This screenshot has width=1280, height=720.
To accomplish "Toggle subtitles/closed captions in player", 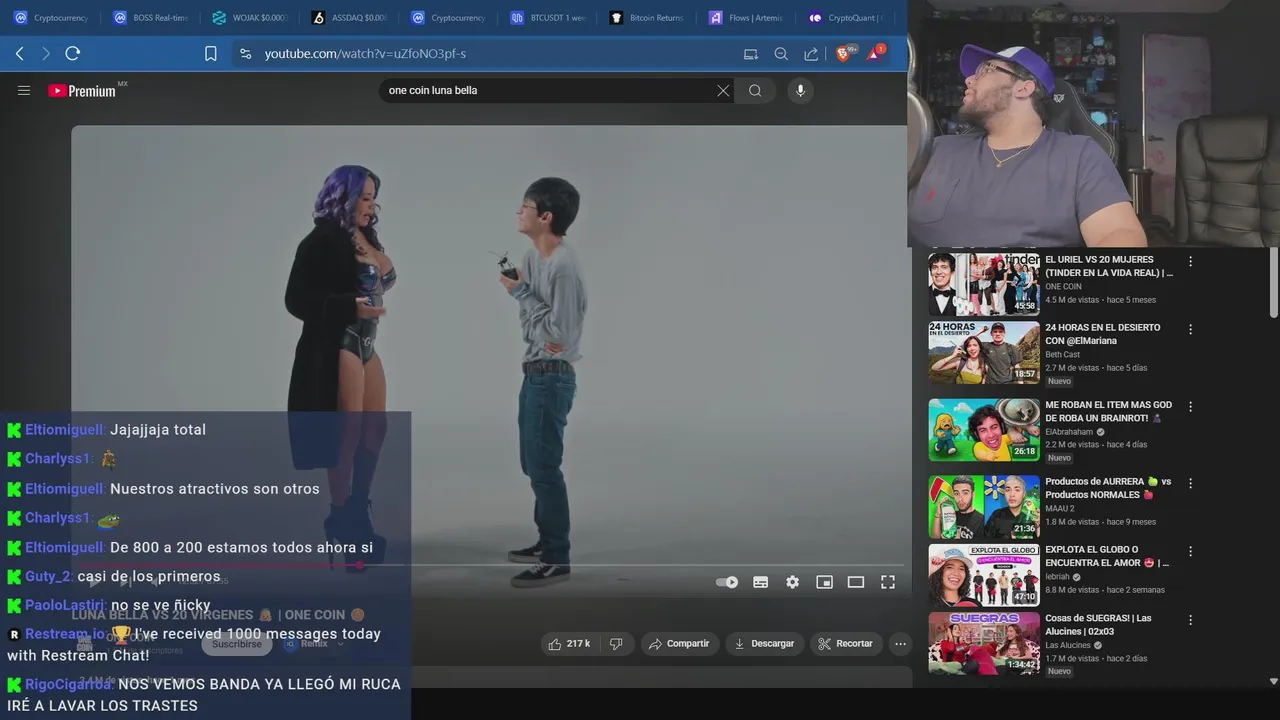I will [760, 582].
